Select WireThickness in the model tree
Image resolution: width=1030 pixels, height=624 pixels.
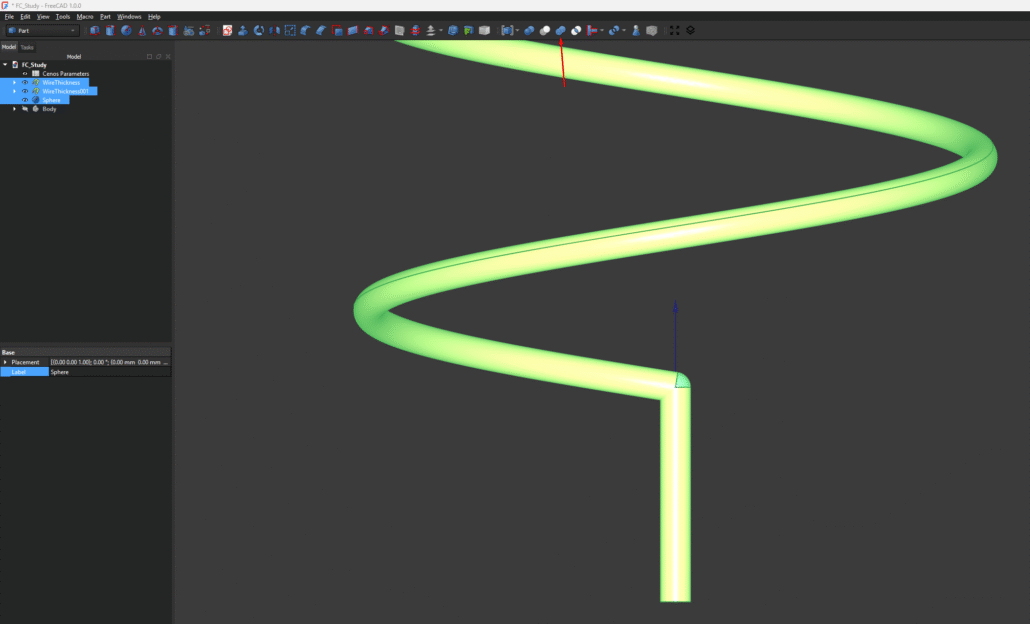[x=61, y=82]
